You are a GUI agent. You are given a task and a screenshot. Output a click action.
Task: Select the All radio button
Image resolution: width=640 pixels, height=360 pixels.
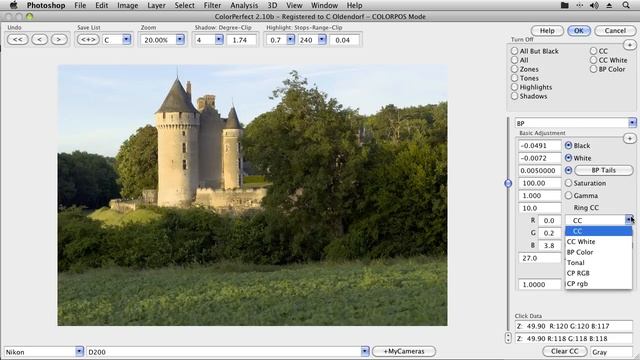pyautogui.click(x=514, y=60)
